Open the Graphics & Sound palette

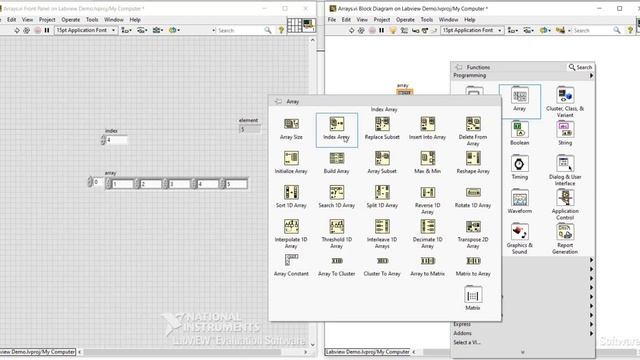coord(520,239)
